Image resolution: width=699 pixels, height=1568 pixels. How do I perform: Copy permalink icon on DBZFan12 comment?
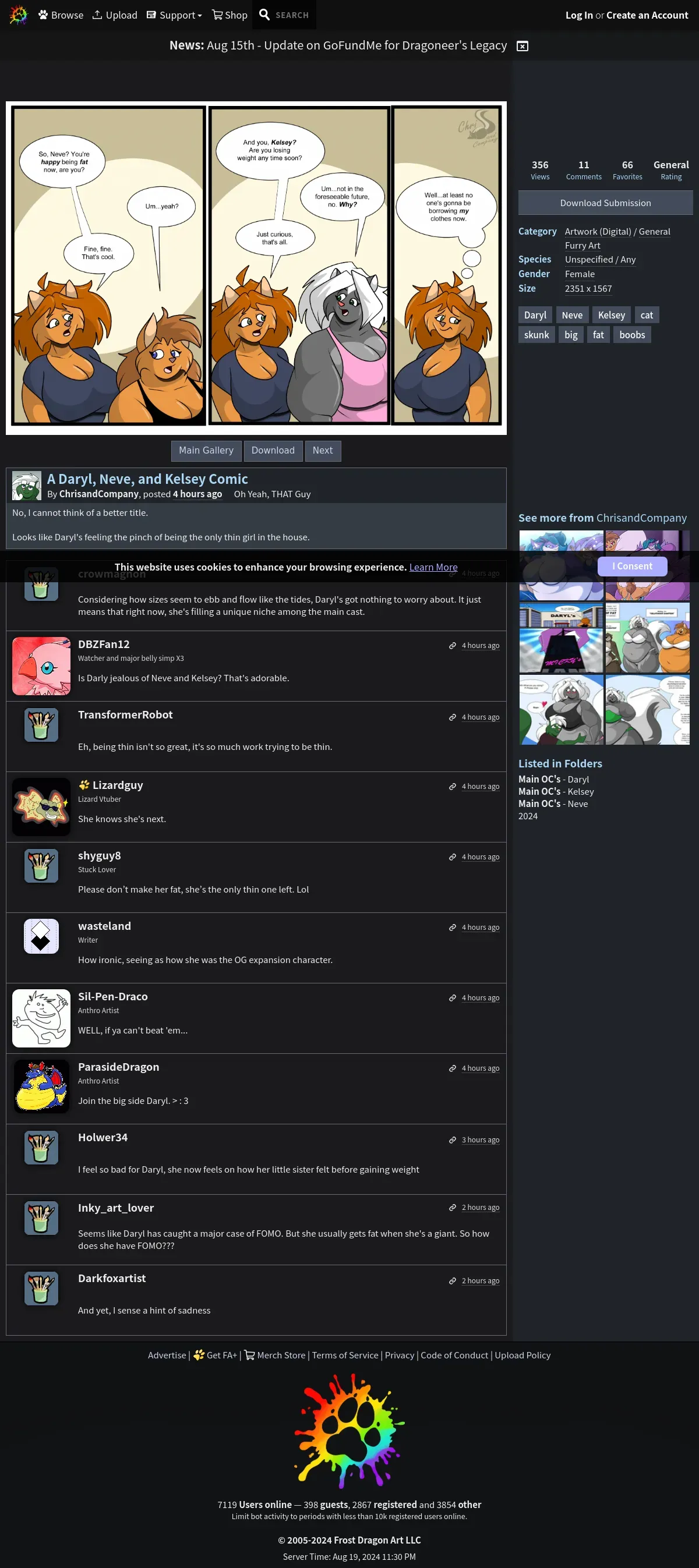(x=452, y=646)
